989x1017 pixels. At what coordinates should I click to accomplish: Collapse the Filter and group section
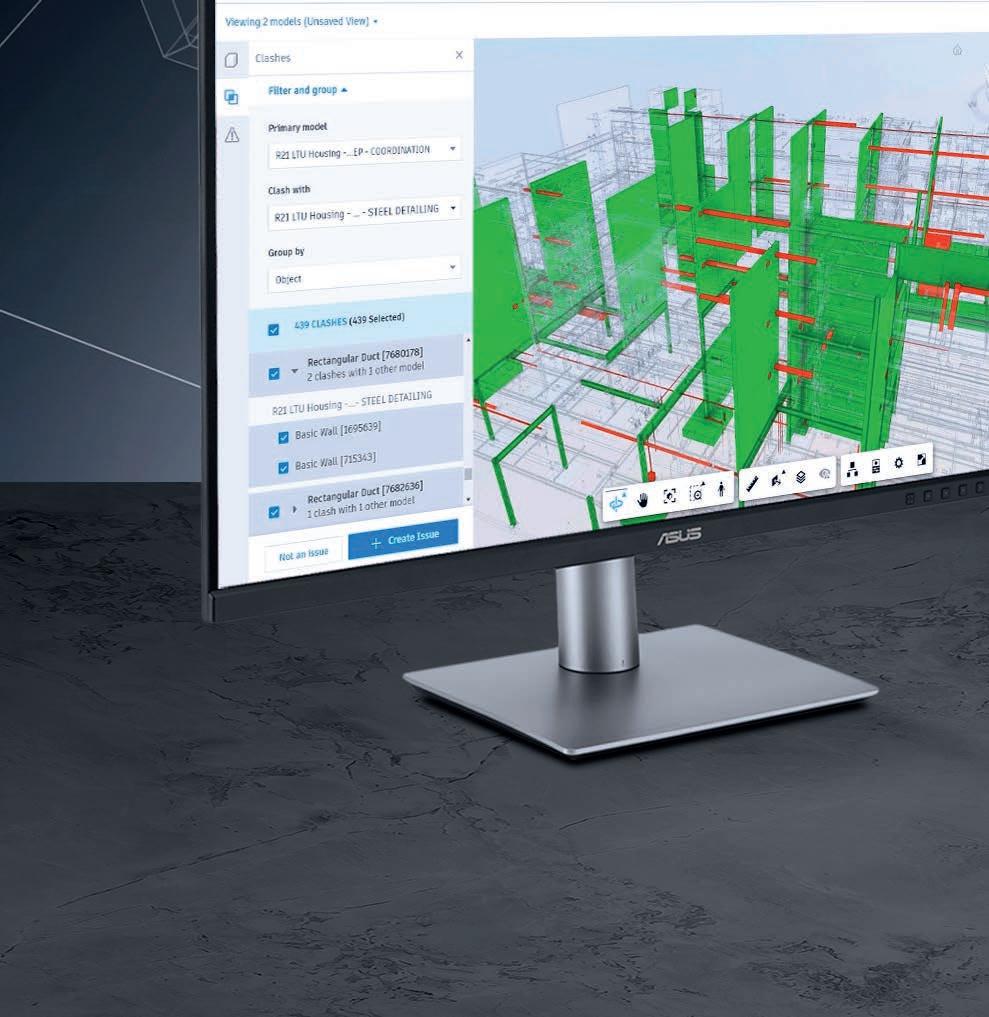(x=307, y=90)
